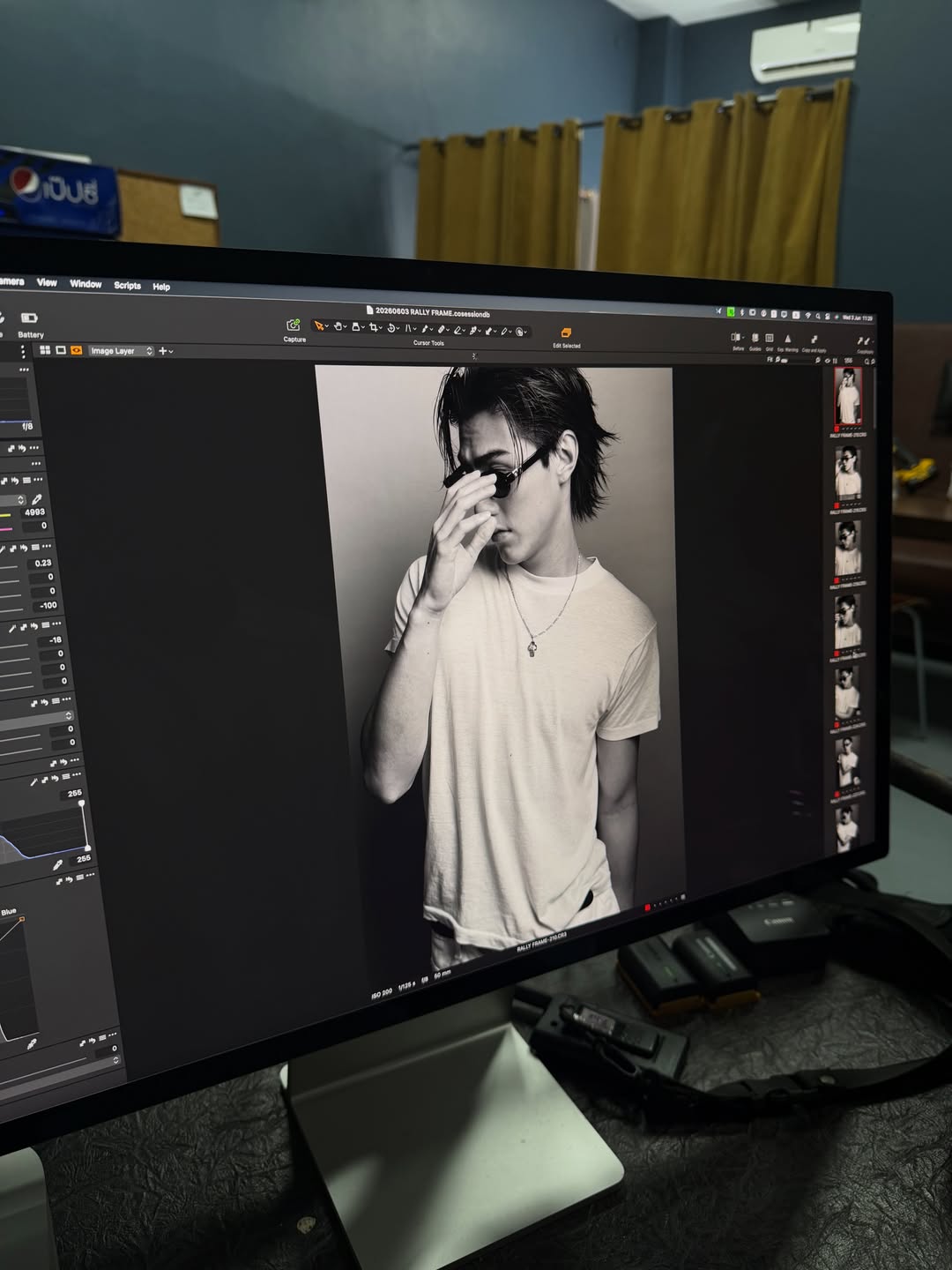Switch viewer to single image mode
The height and width of the screenshot is (1270, 952).
tap(61, 350)
